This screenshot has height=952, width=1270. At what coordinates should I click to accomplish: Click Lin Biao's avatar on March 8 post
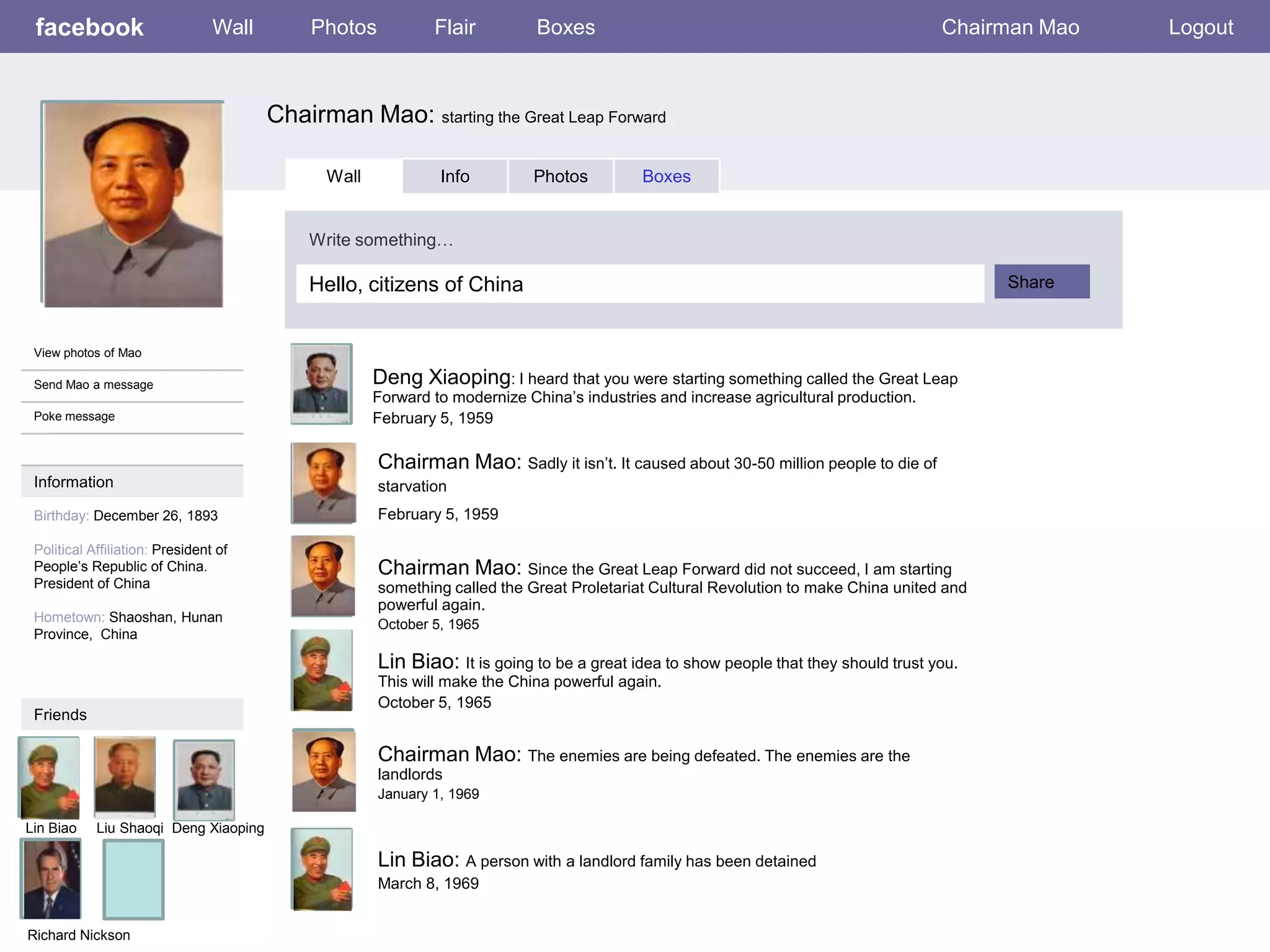point(322,869)
